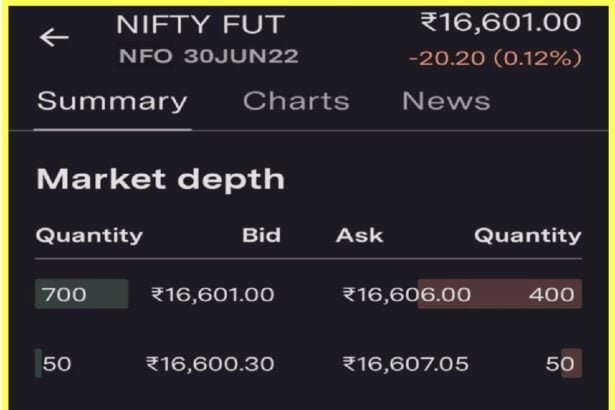Select the 400 ask quantity bar
Image resolution: width=615 pixels, height=410 pixels.
(x=500, y=295)
